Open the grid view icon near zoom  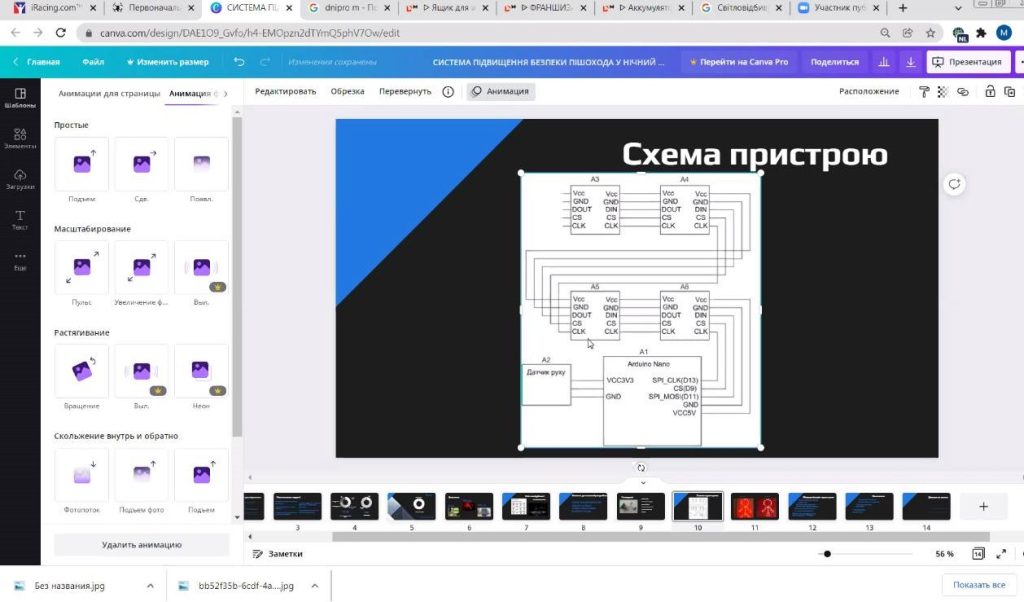click(x=978, y=554)
